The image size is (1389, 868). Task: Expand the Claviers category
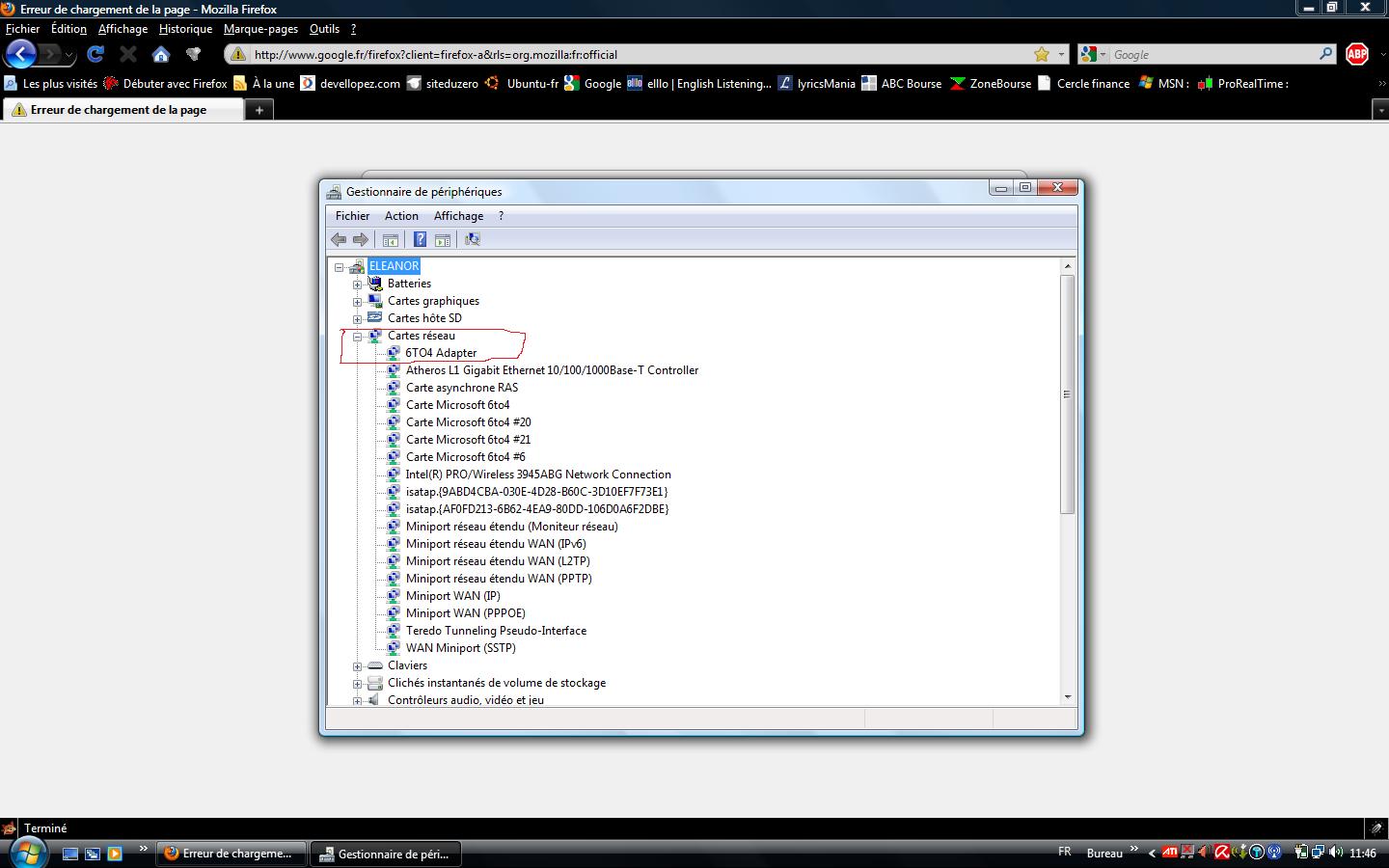point(357,666)
